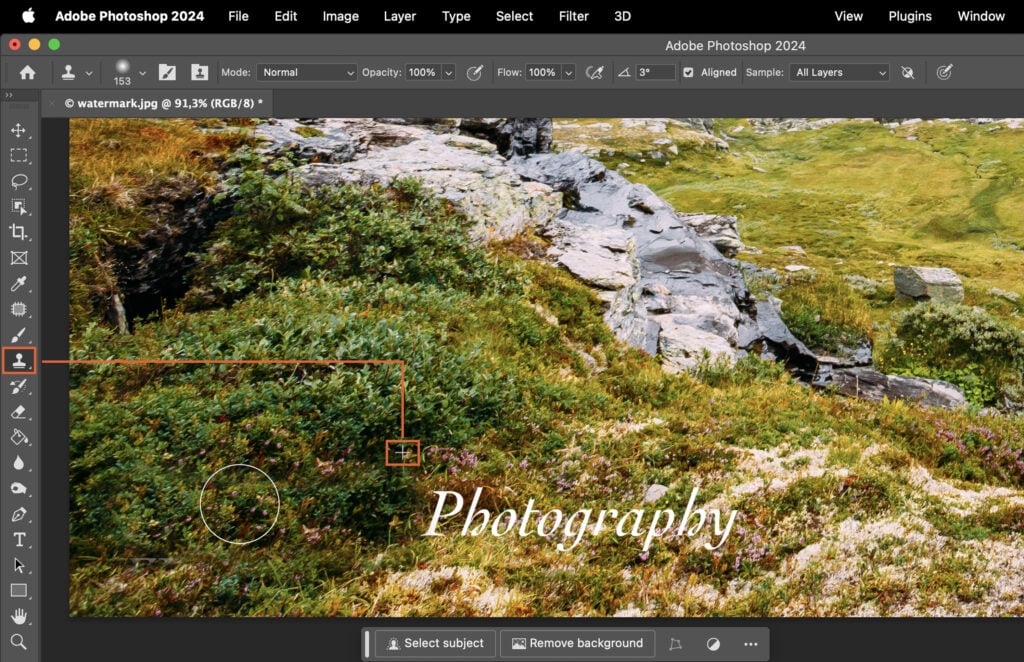The width and height of the screenshot is (1024, 662).
Task: Click the Select subject button
Action: (434, 643)
